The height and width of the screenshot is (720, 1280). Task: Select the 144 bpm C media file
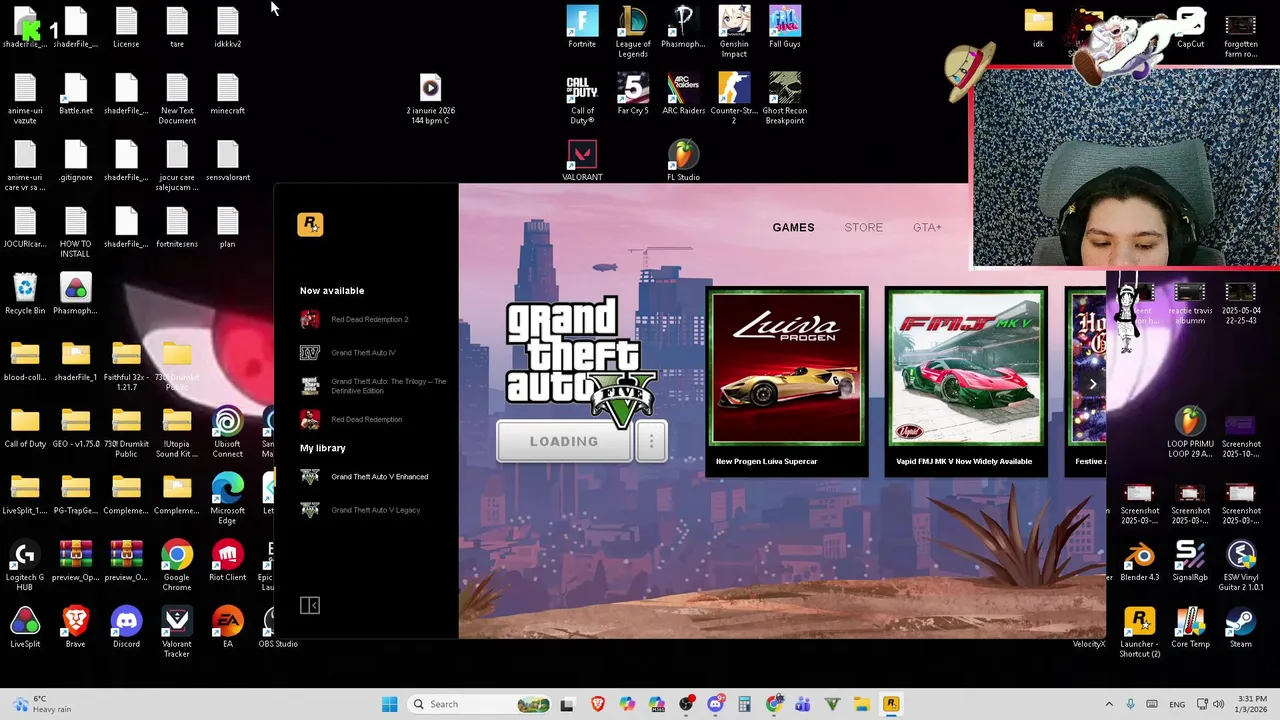(430, 99)
